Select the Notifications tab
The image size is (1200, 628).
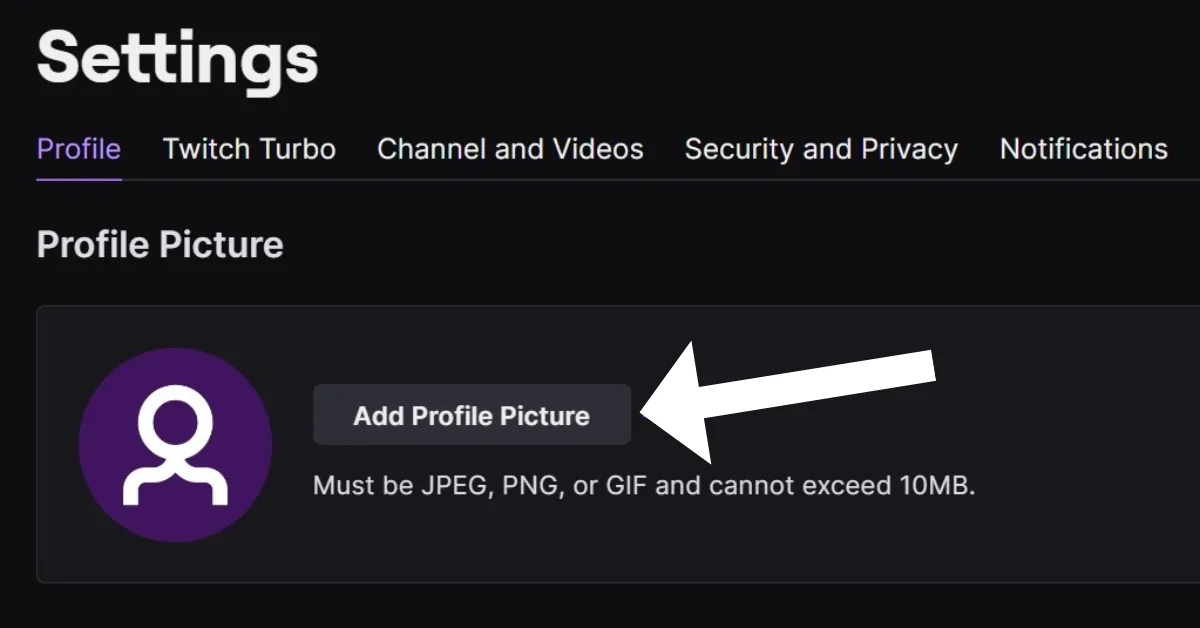click(1084, 149)
